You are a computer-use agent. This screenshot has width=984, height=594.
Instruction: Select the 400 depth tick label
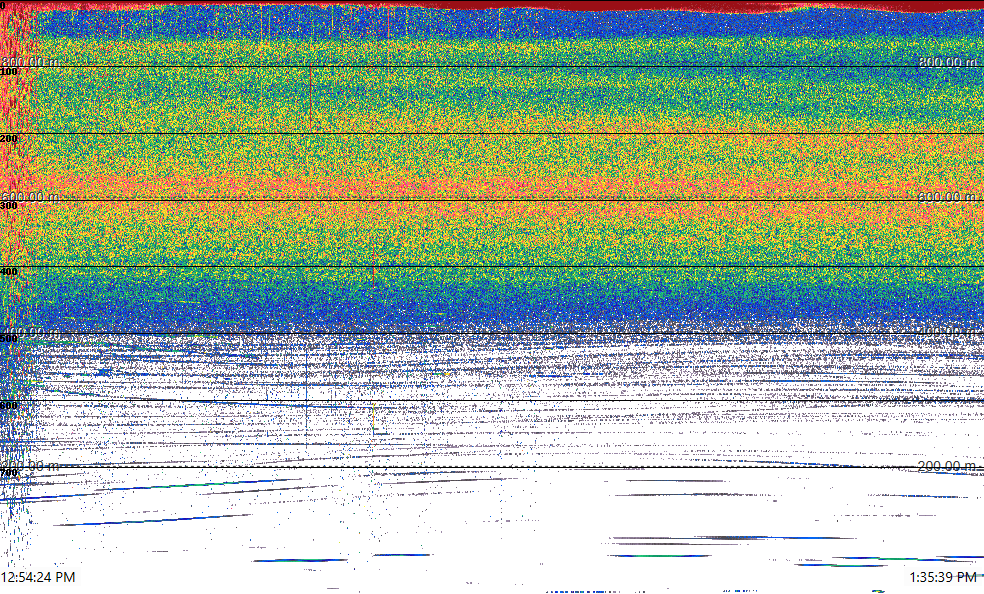click(9, 272)
